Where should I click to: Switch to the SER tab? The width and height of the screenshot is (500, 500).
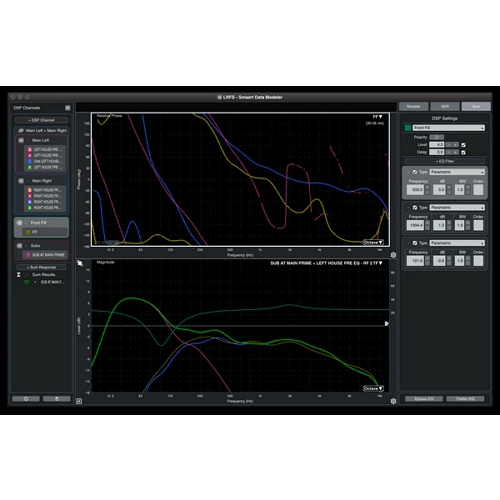pyautogui.click(x=445, y=106)
